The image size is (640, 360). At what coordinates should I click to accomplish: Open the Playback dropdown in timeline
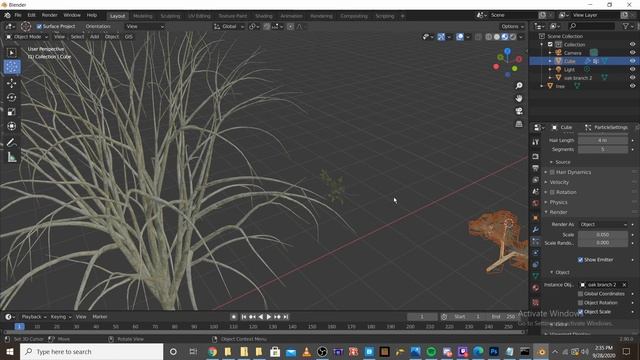tap(34, 317)
